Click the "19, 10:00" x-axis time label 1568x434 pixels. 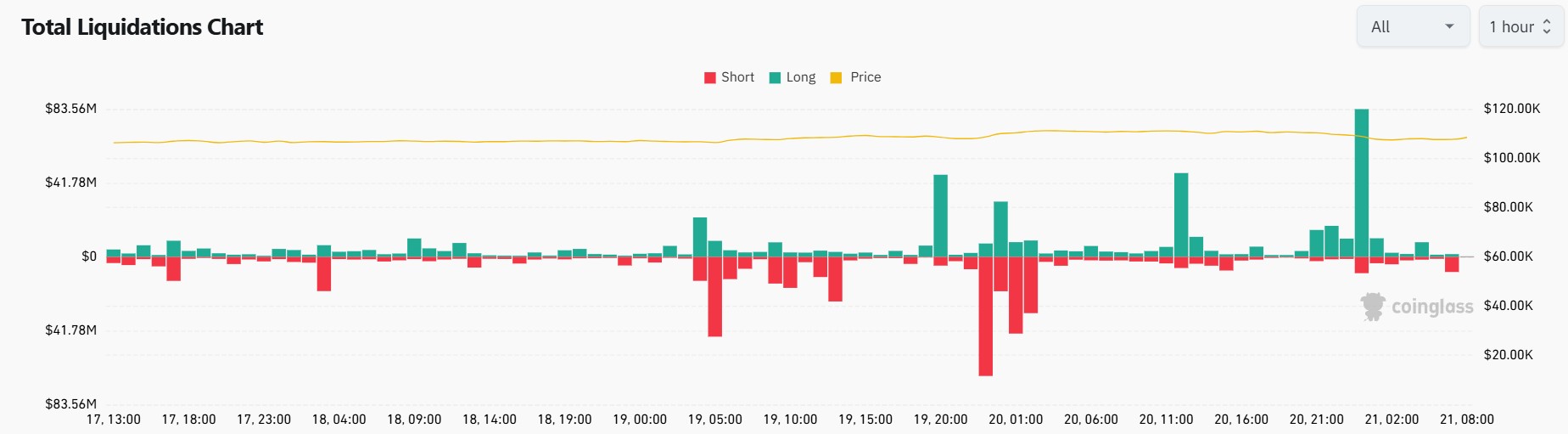(790, 420)
